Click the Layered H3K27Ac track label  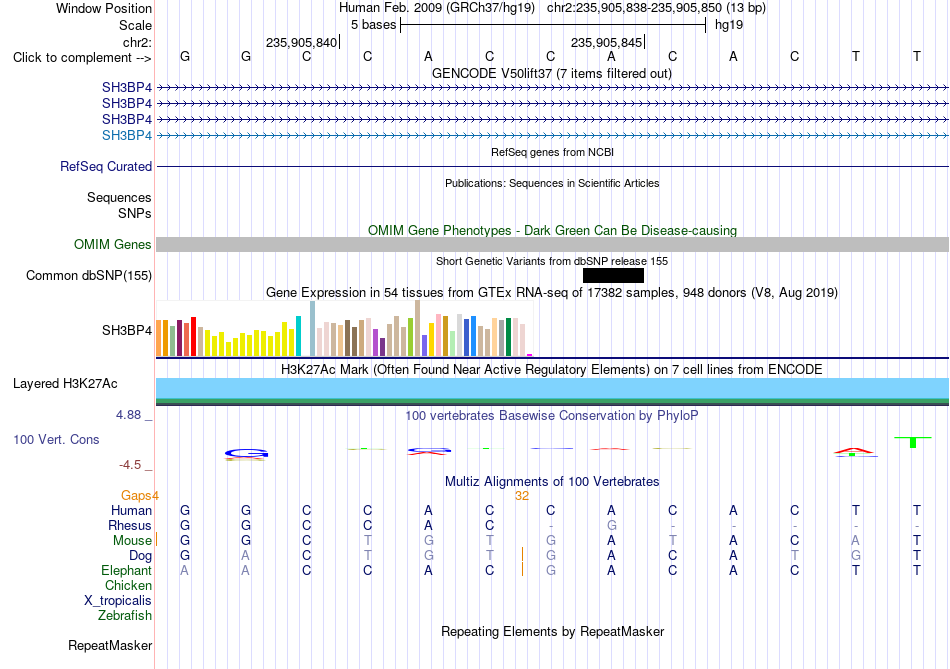coord(65,384)
